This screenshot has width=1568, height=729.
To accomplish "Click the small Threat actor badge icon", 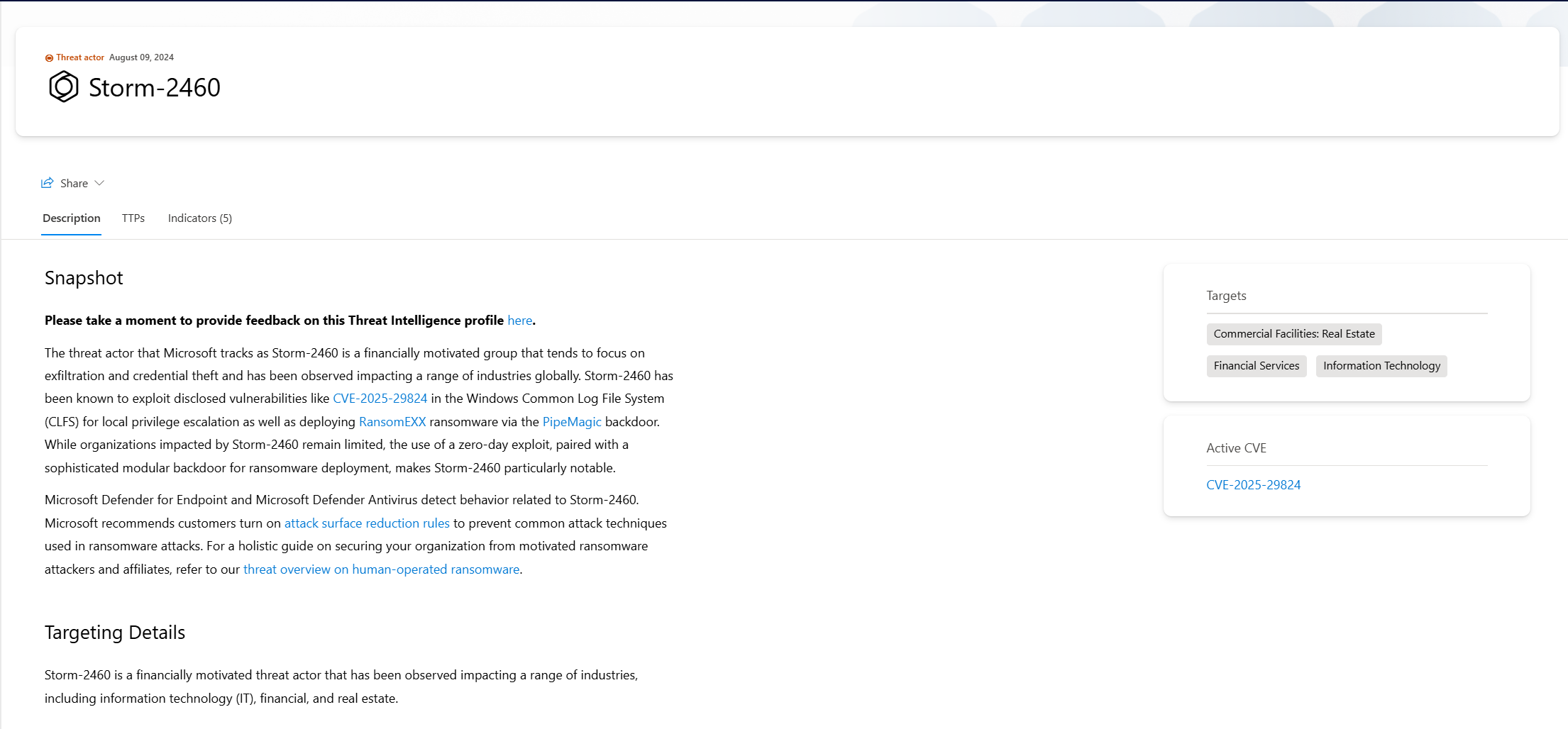I will (x=49, y=58).
